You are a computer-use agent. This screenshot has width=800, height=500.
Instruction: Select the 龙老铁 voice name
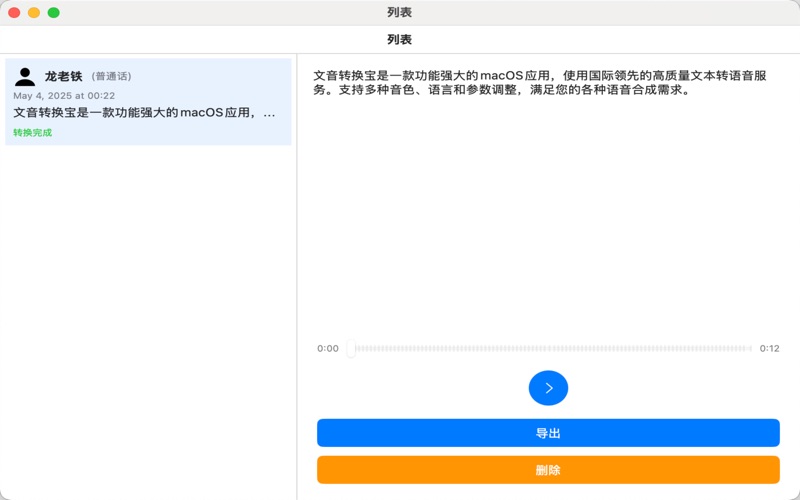(x=63, y=76)
